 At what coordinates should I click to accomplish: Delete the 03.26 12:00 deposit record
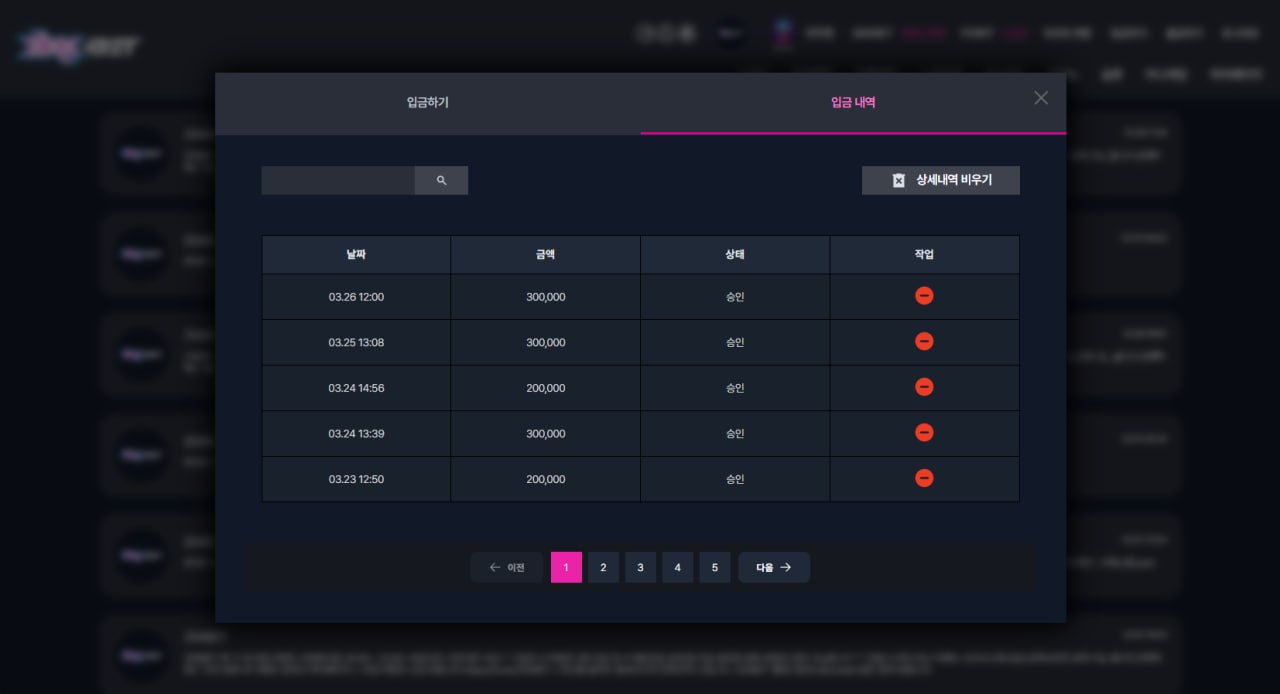924,296
